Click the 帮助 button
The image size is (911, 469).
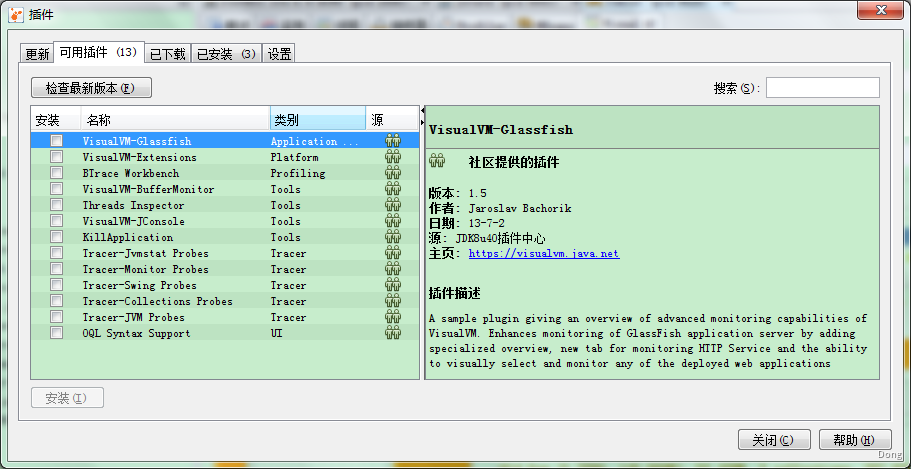point(855,440)
